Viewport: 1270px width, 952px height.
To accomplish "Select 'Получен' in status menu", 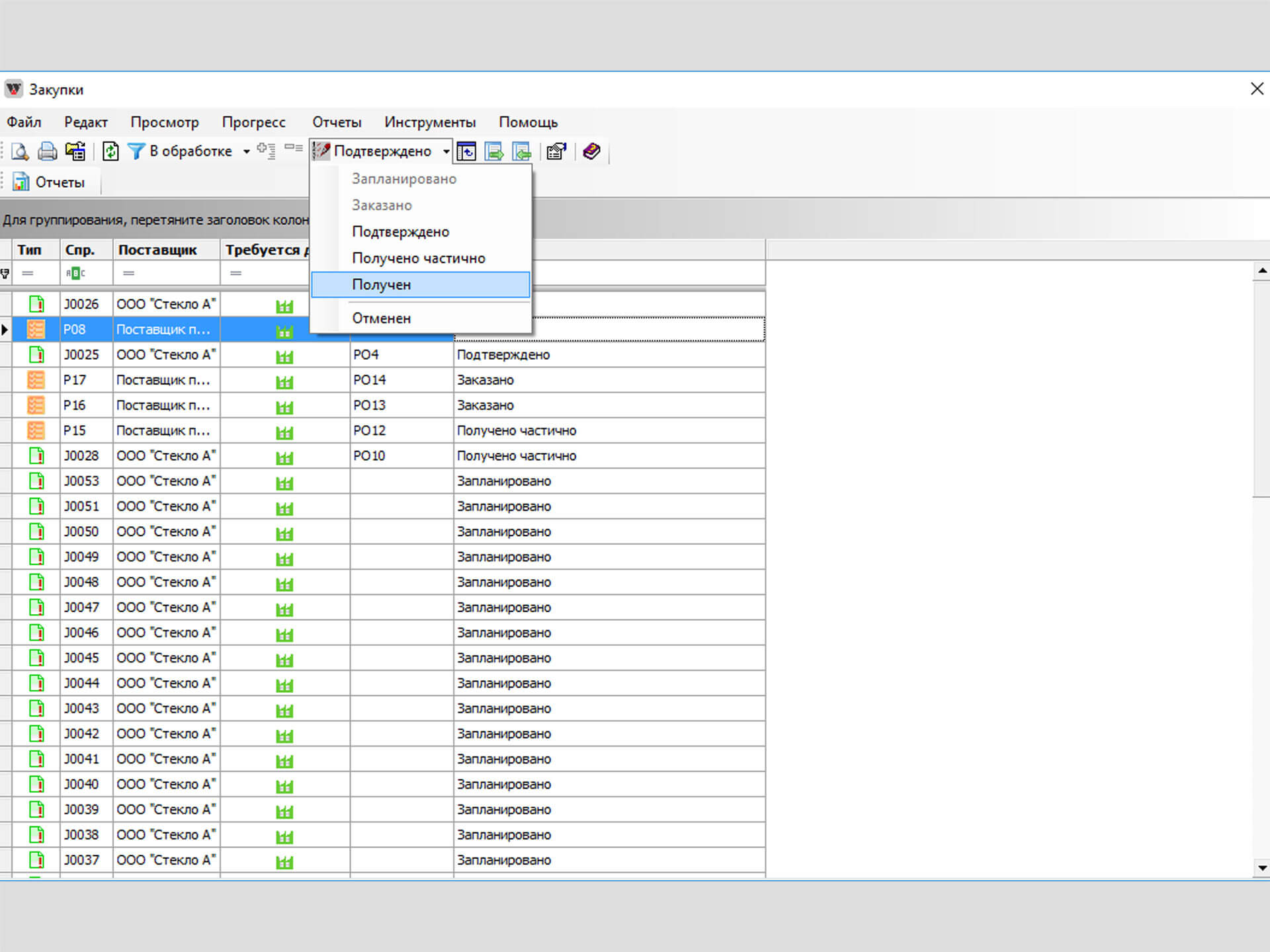I will click(x=381, y=285).
